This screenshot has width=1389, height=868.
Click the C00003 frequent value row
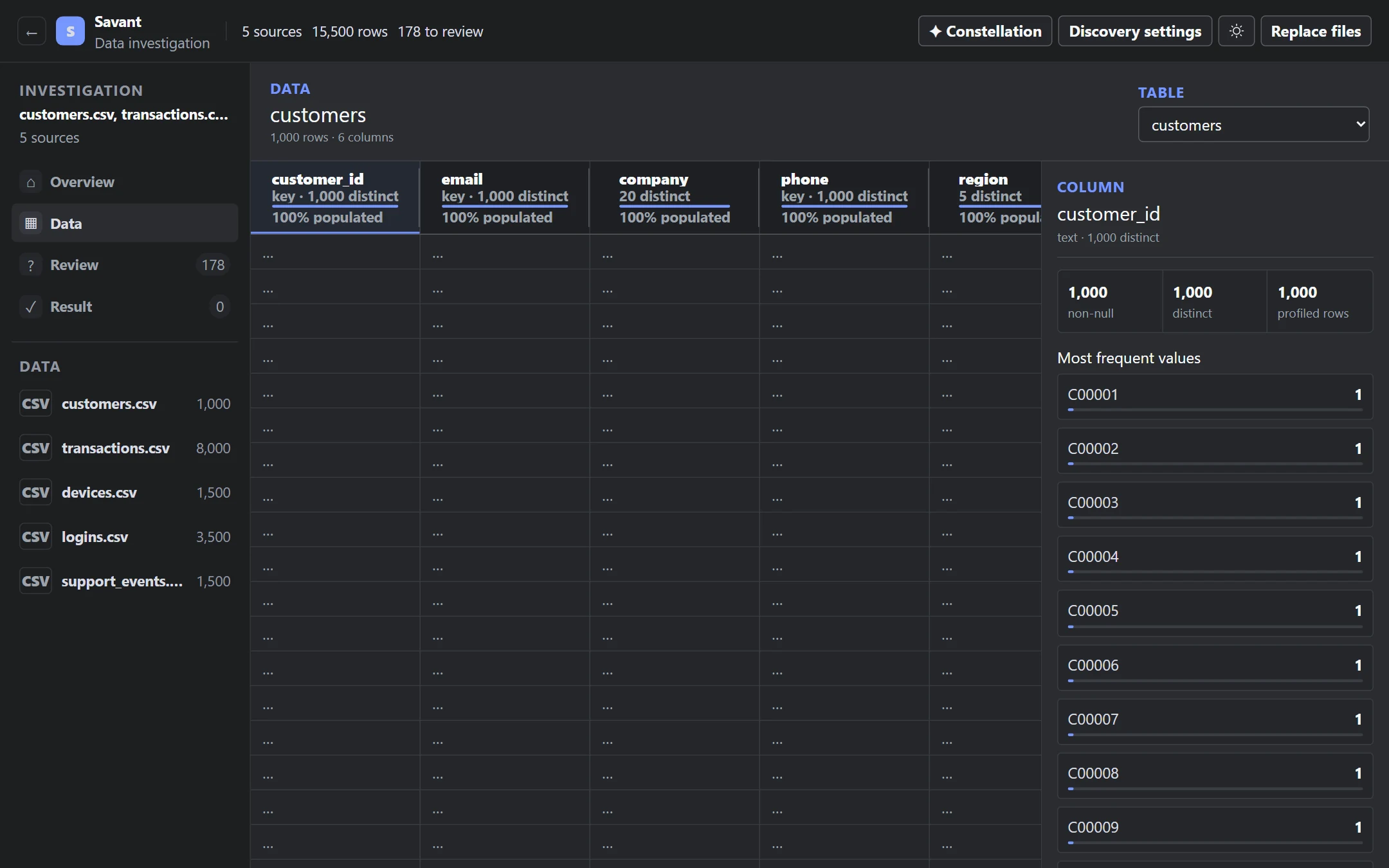pyautogui.click(x=1215, y=505)
